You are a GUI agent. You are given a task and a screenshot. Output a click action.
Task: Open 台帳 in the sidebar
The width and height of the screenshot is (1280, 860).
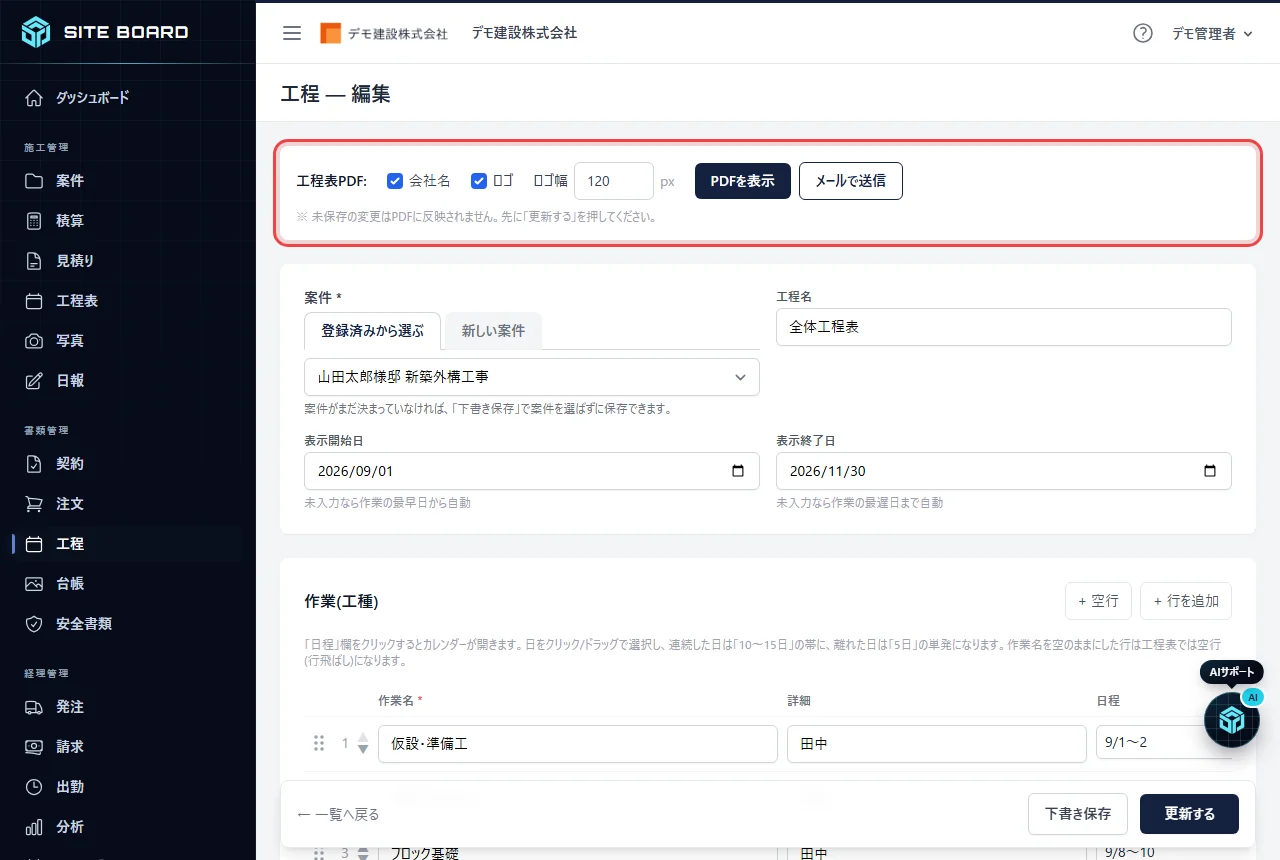[x=128, y=584]
